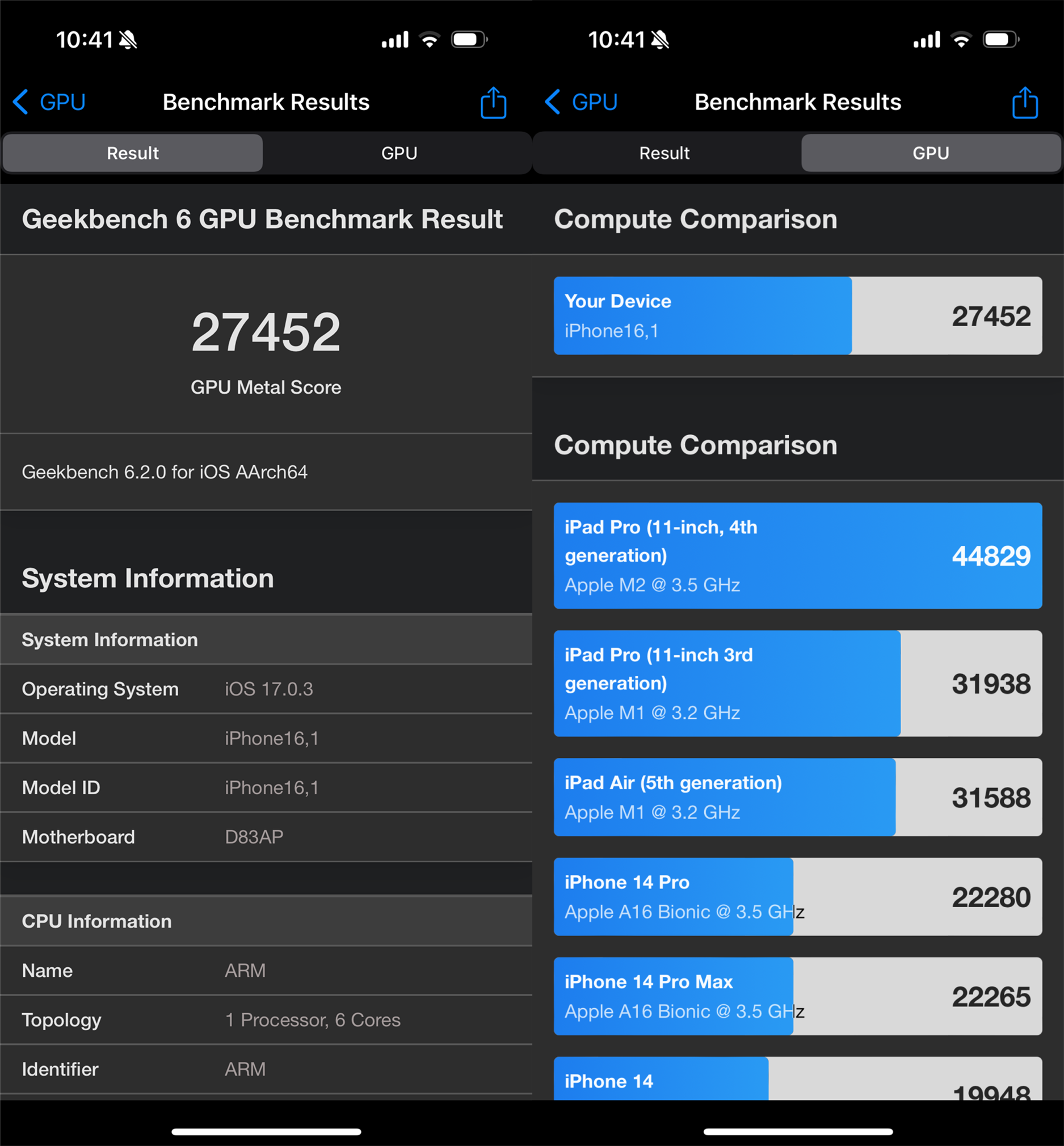The height and width of the screenshot is (1146, 1064).
Task: Tap the iPhone 14 Pro Max comparison entry
Action: tap(798, 996)
